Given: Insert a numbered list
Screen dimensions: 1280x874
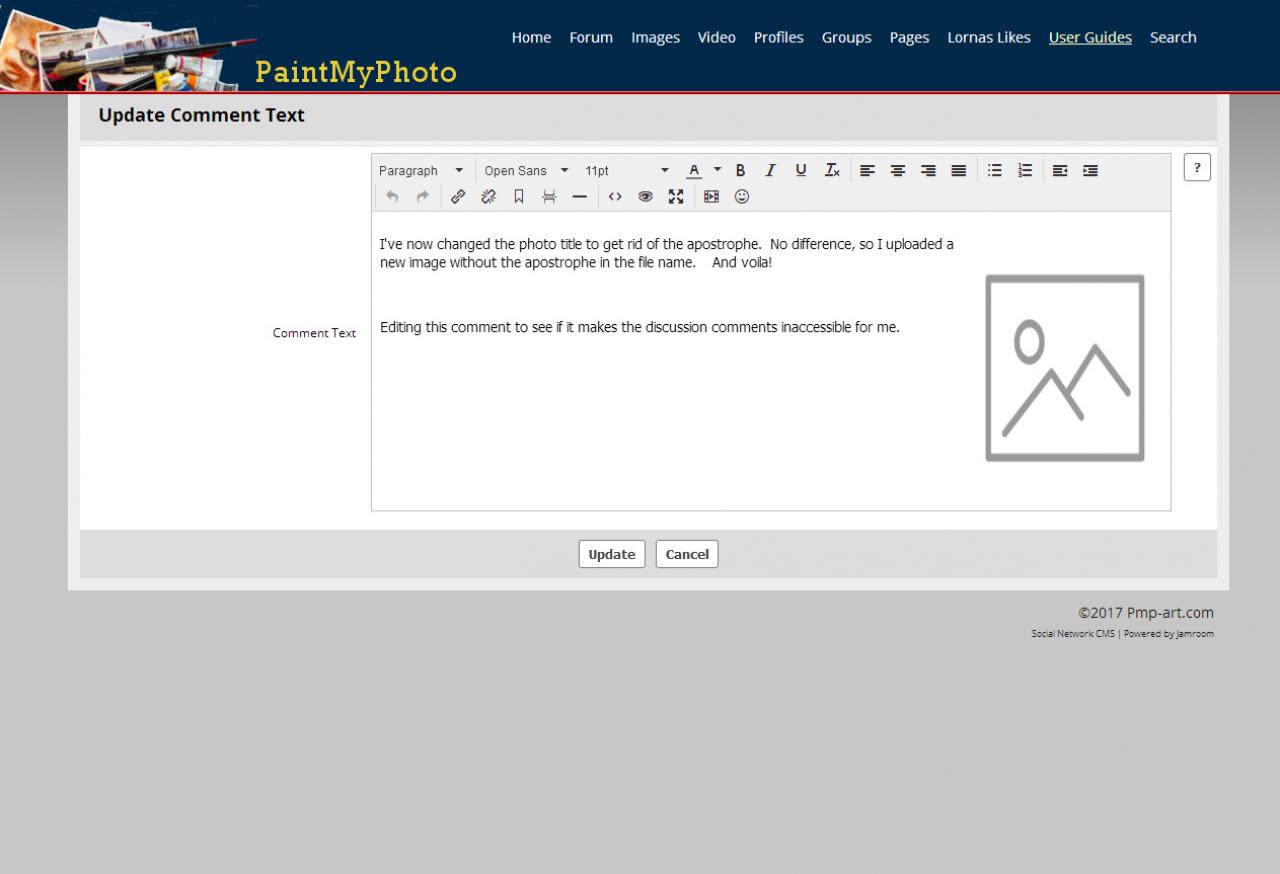Looking at the screenshot, I should [1025, 171].
